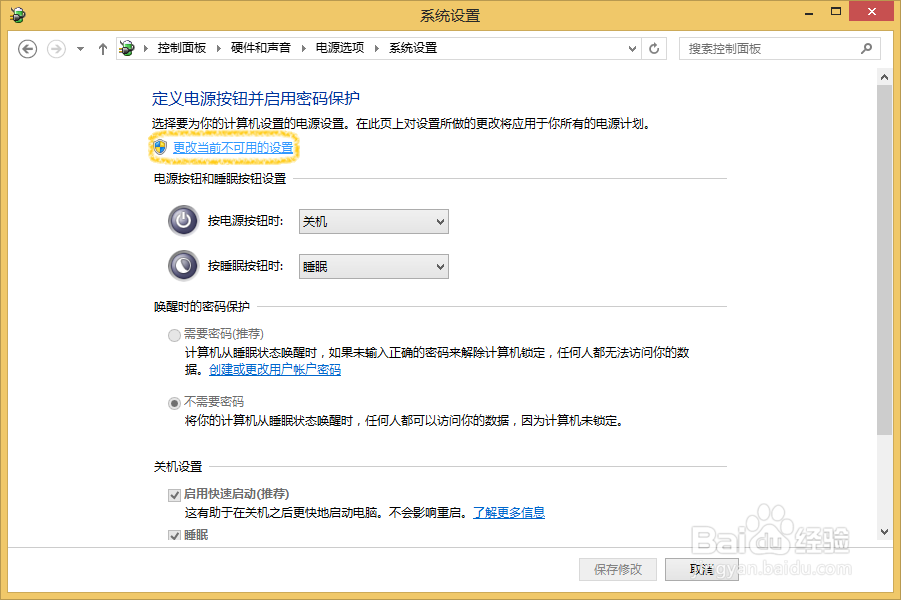Click the shield icon next to 更改当前不可用的设置
901x600 pixels.
point(159,146)
